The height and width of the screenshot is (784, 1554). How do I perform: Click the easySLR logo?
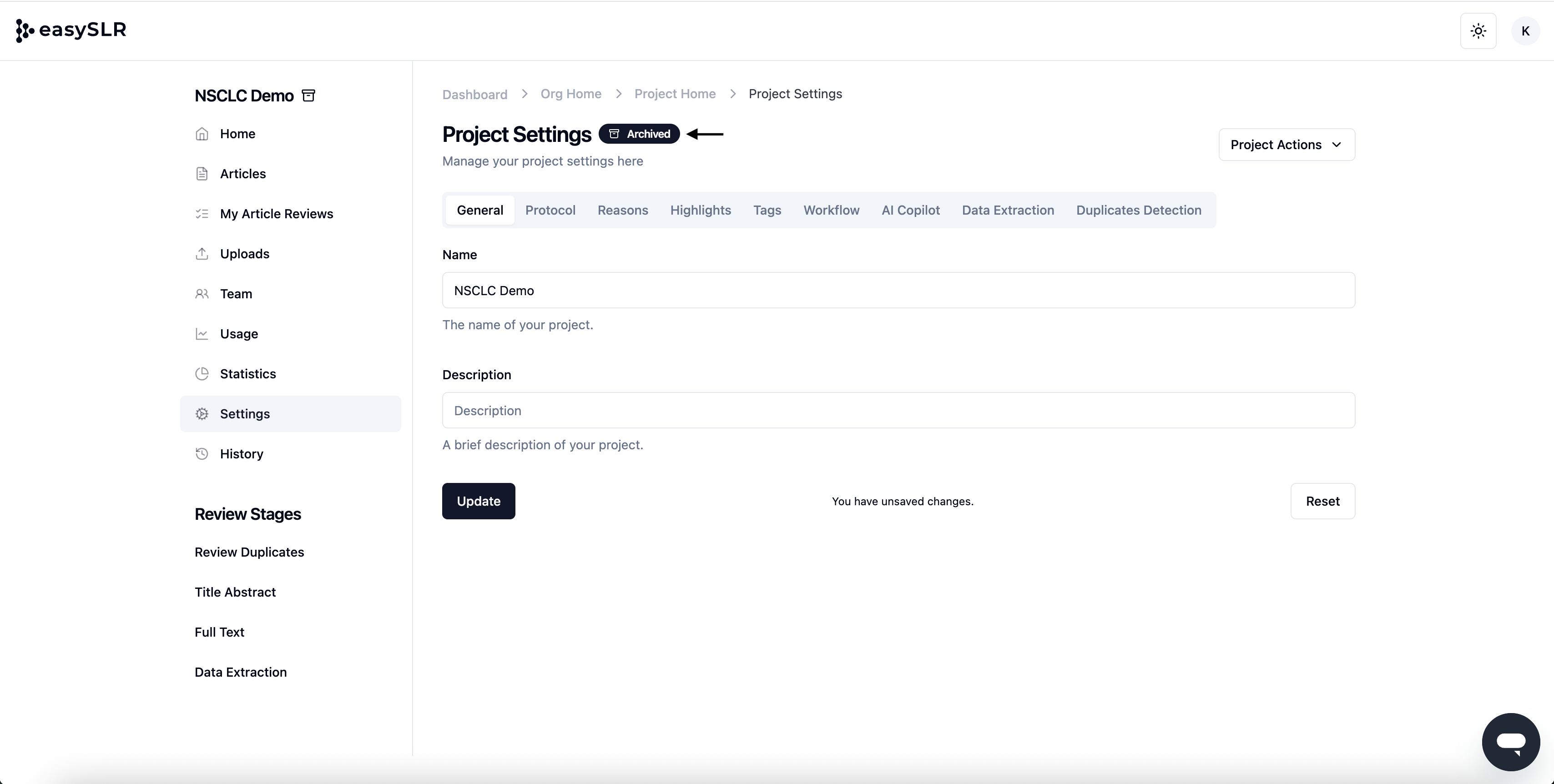tap(71, 30)
